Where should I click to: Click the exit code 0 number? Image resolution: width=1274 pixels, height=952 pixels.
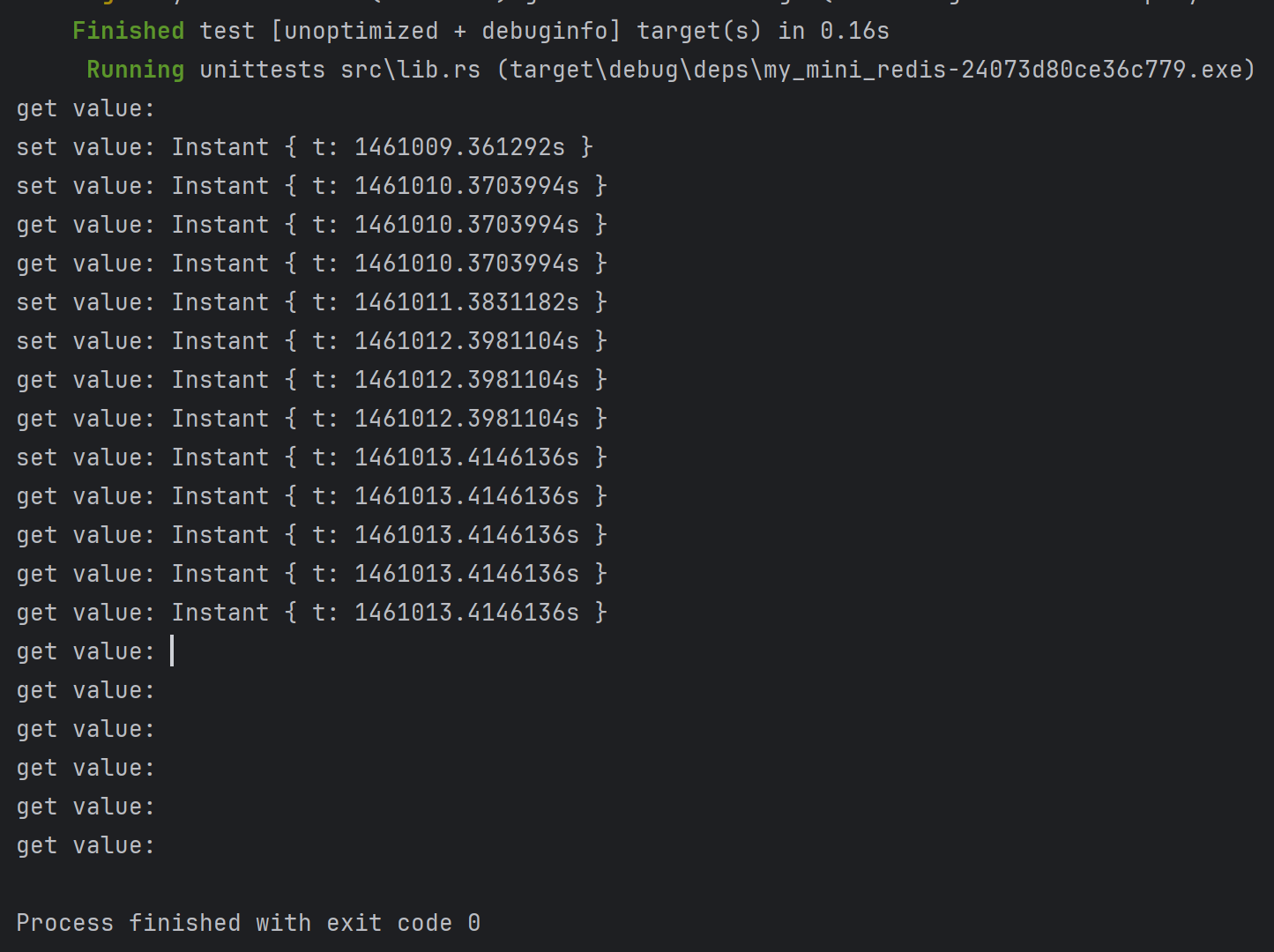point(474,923)
